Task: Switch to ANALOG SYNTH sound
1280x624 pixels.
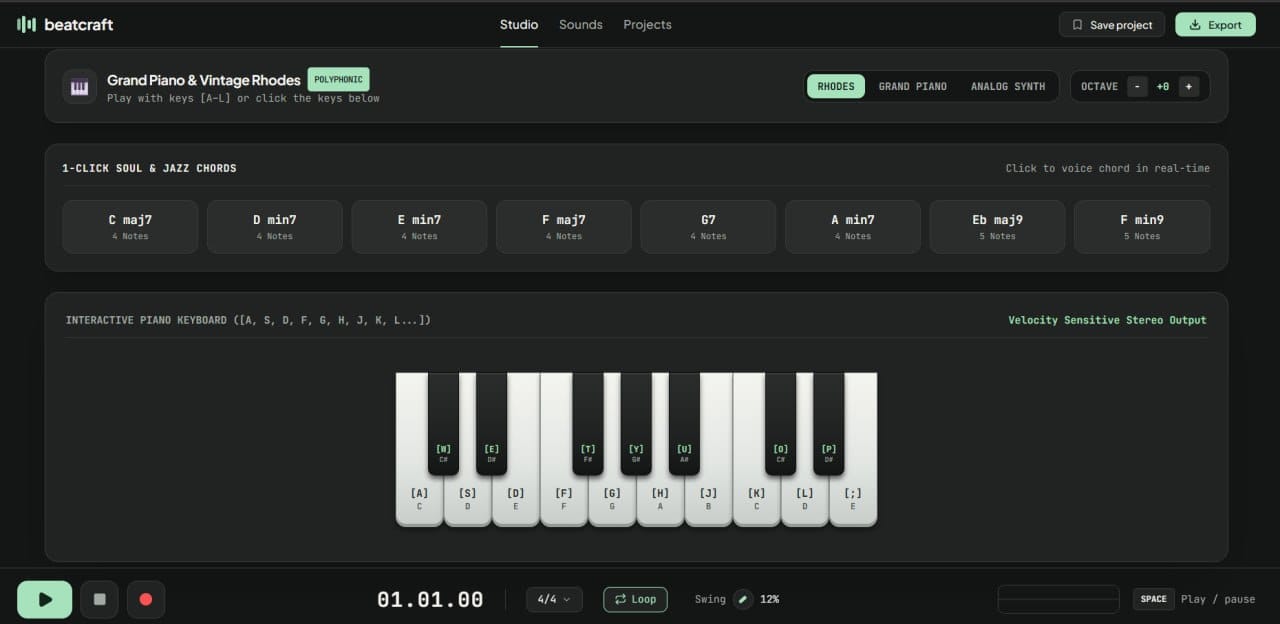Action: 1008,86
